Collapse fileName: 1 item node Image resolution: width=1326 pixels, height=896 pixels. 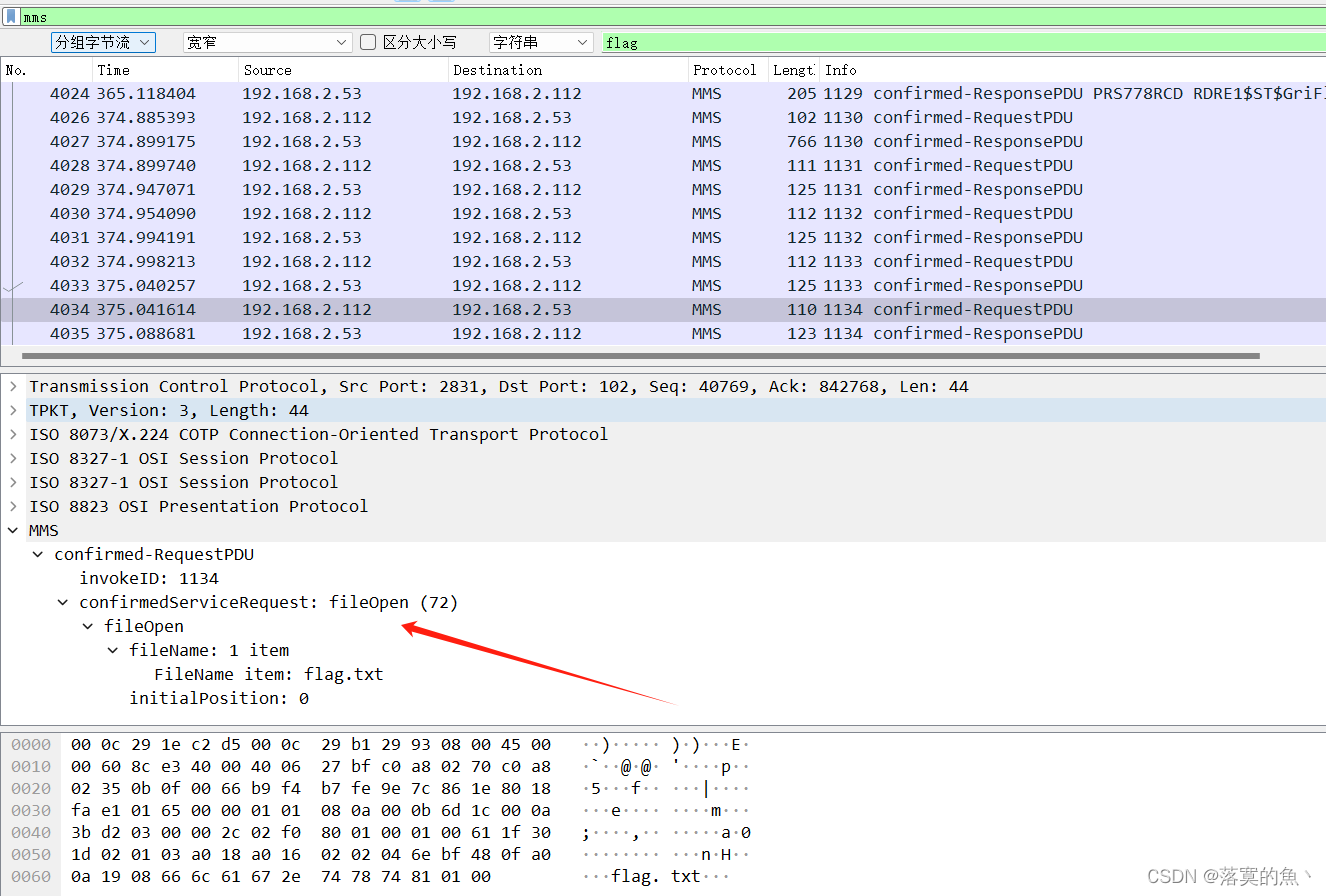tap(113, 650)
